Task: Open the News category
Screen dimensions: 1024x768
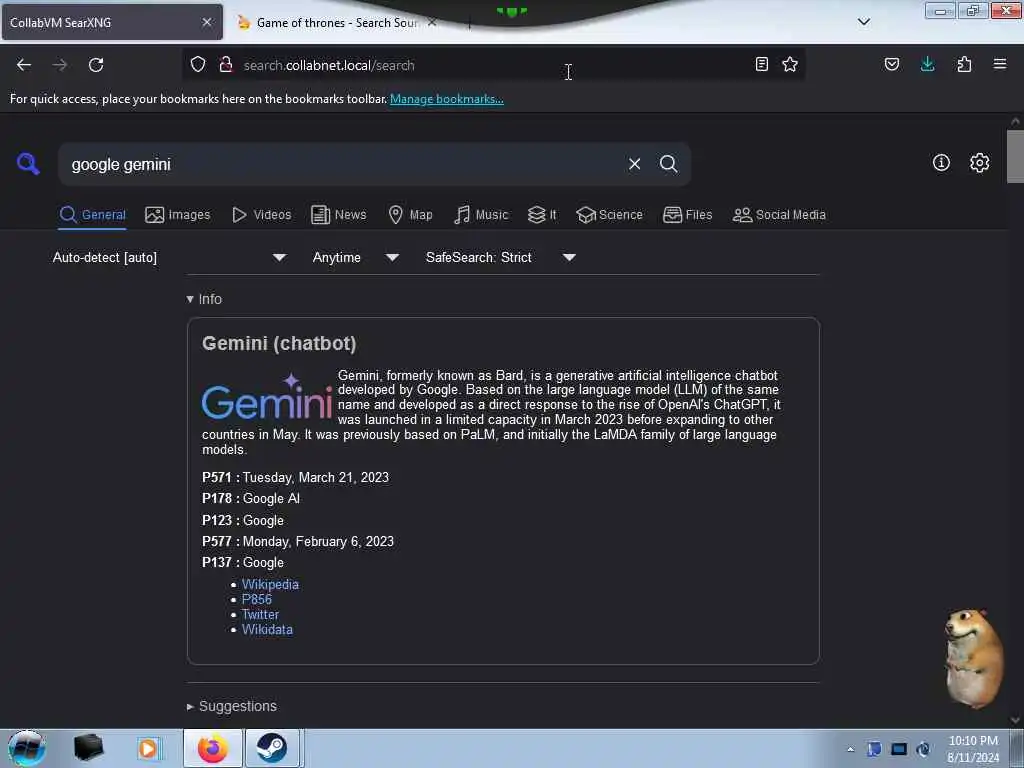Action: pyautogui.click(x=338, y=215)
